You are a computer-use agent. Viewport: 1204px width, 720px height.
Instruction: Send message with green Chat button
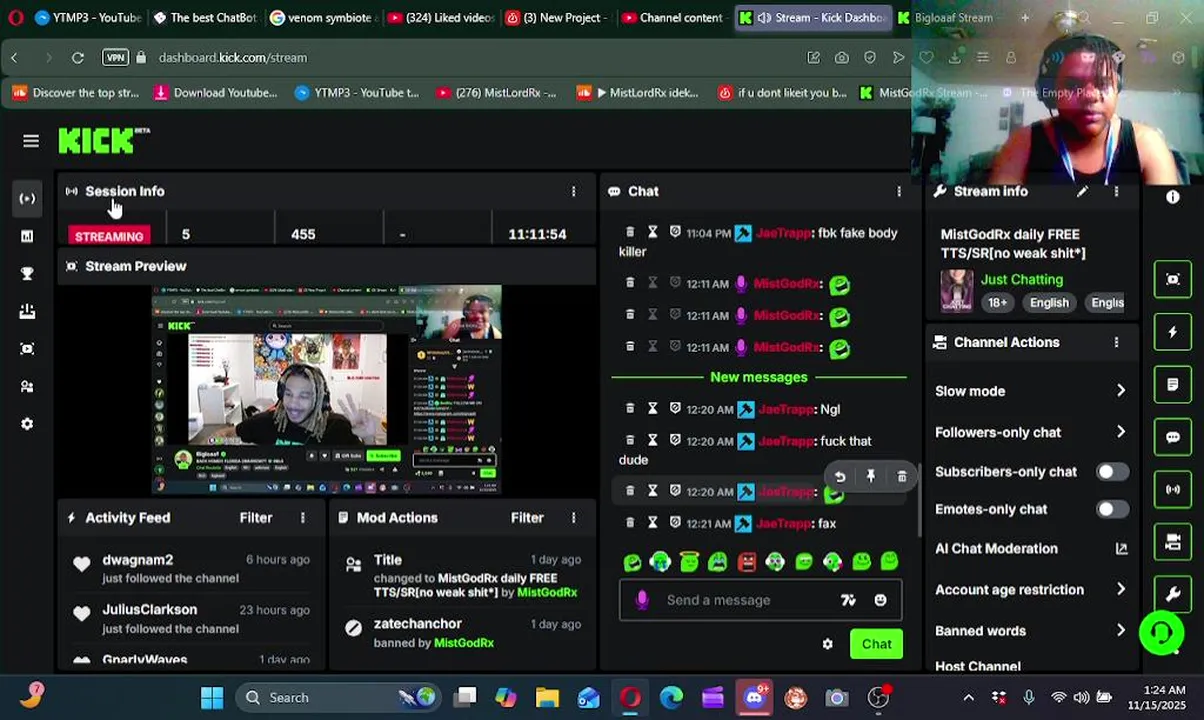tap(876, 644)
